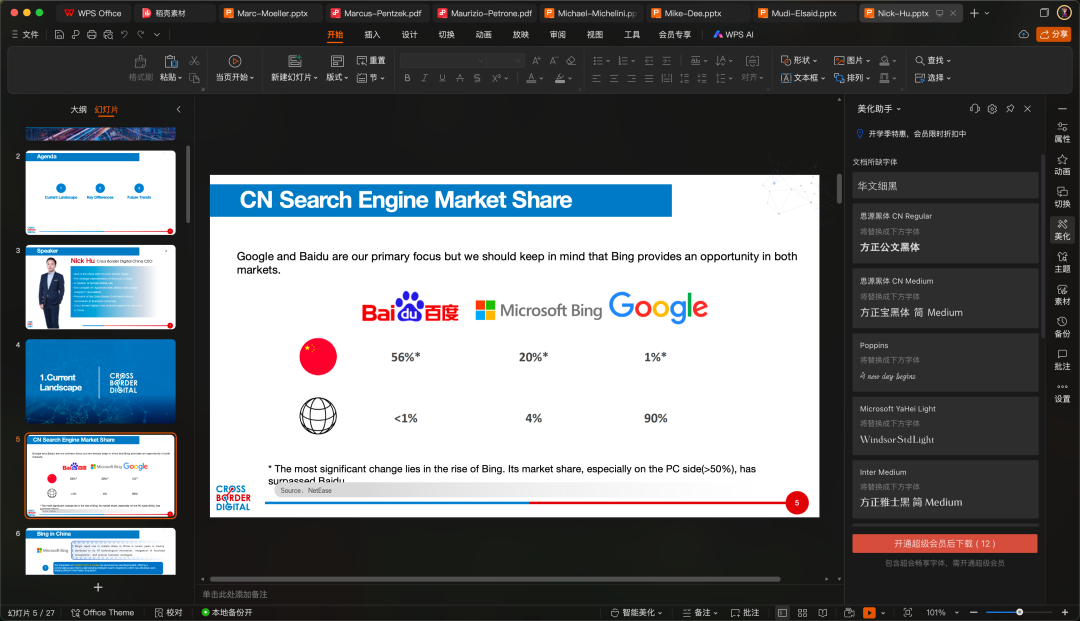The height and width of the screenshot is (621, 1080).
Task: Open the Select (选择) dropdown
Action: [933, 78]
